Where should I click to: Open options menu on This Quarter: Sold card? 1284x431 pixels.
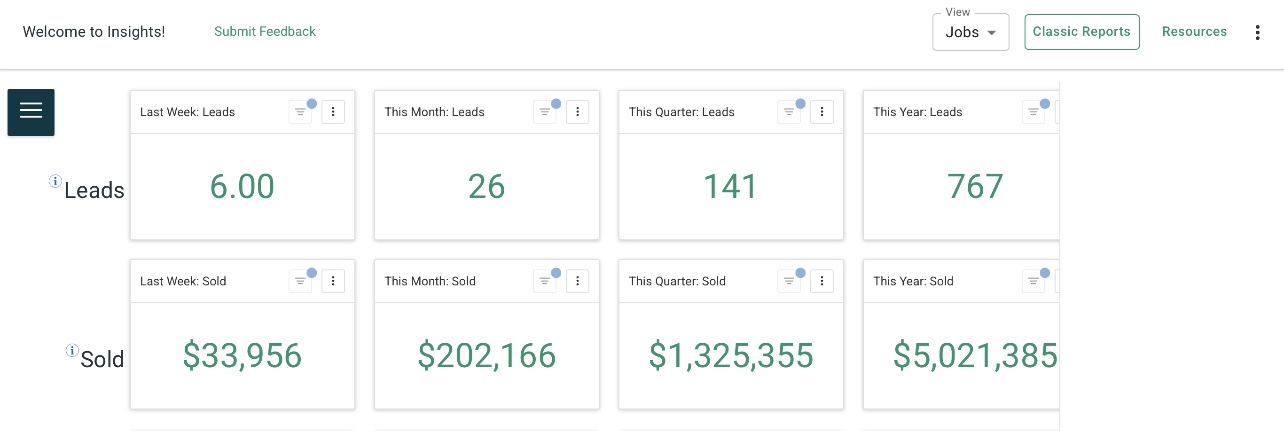click(x=822, y=281)
